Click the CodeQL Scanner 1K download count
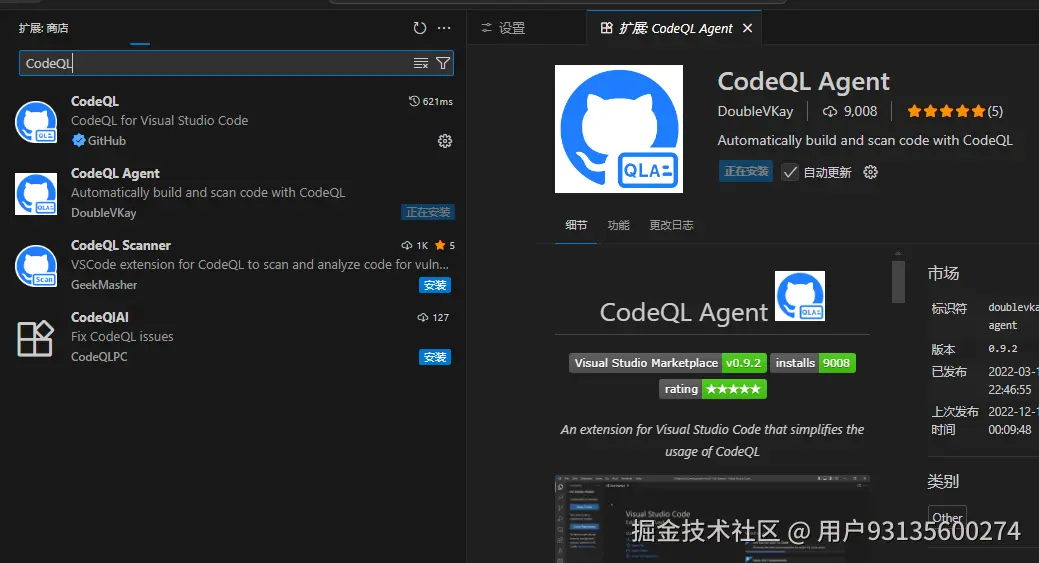Viewport: 1039px width, 563px height. point(415,245)
